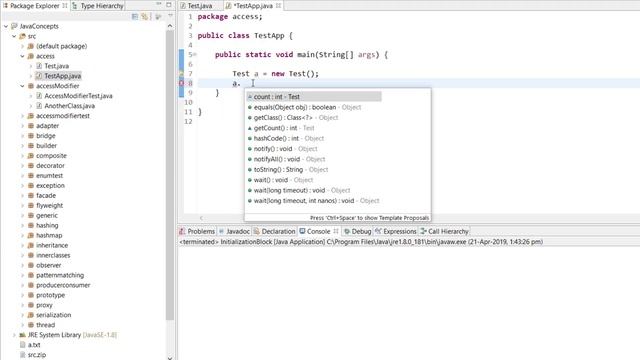Collapse all in Package Explorer toolbar
Viewport: 640px width, 360px height.
[135, 16]
